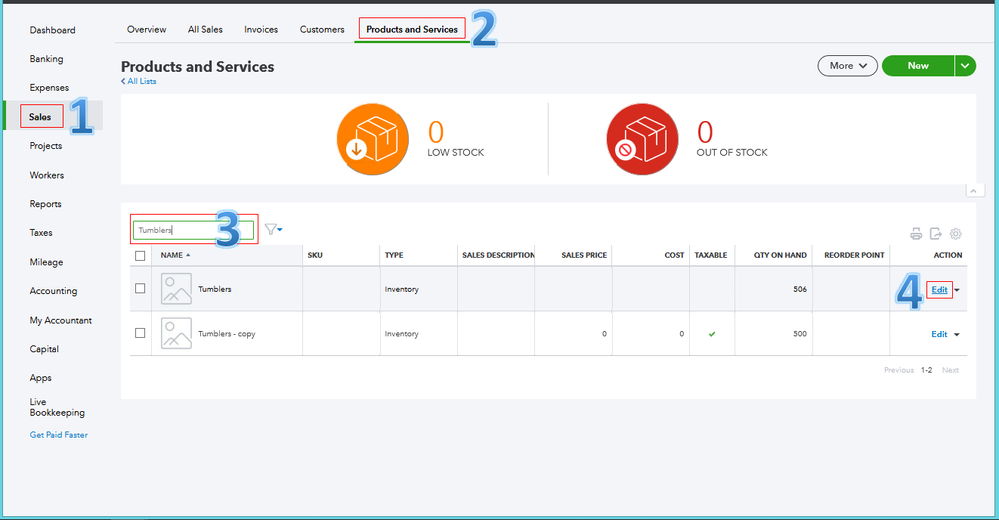Click the 500 quantity value

[800, 334]
